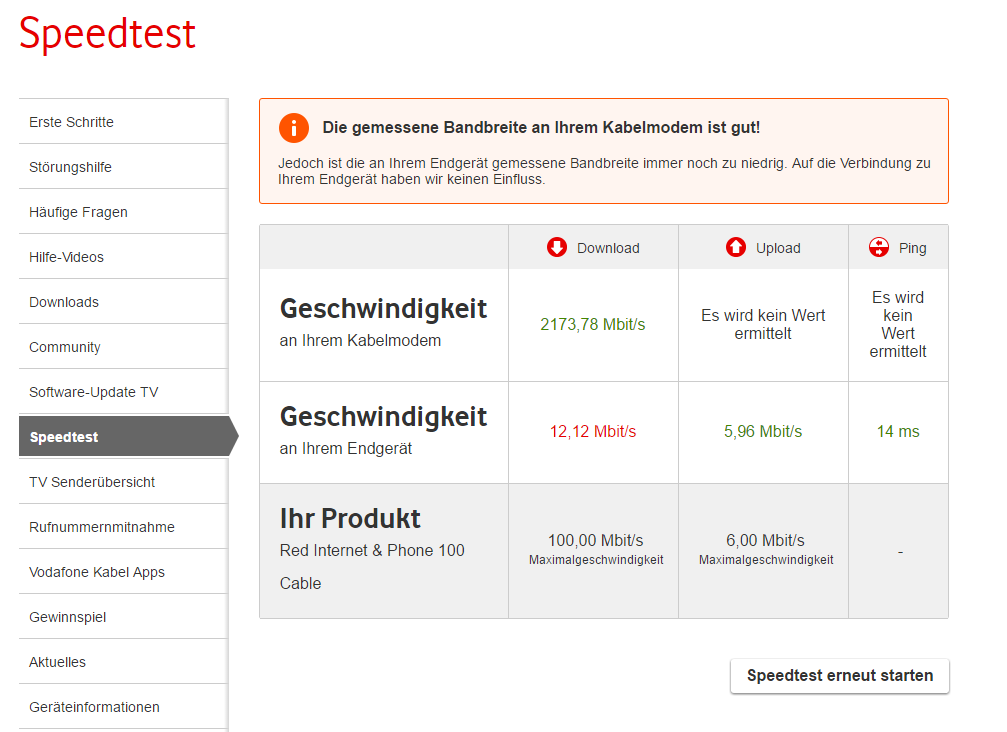Navigate to Downloads in sidebar
1007x732 pixels.
click(x=64, y=302)
